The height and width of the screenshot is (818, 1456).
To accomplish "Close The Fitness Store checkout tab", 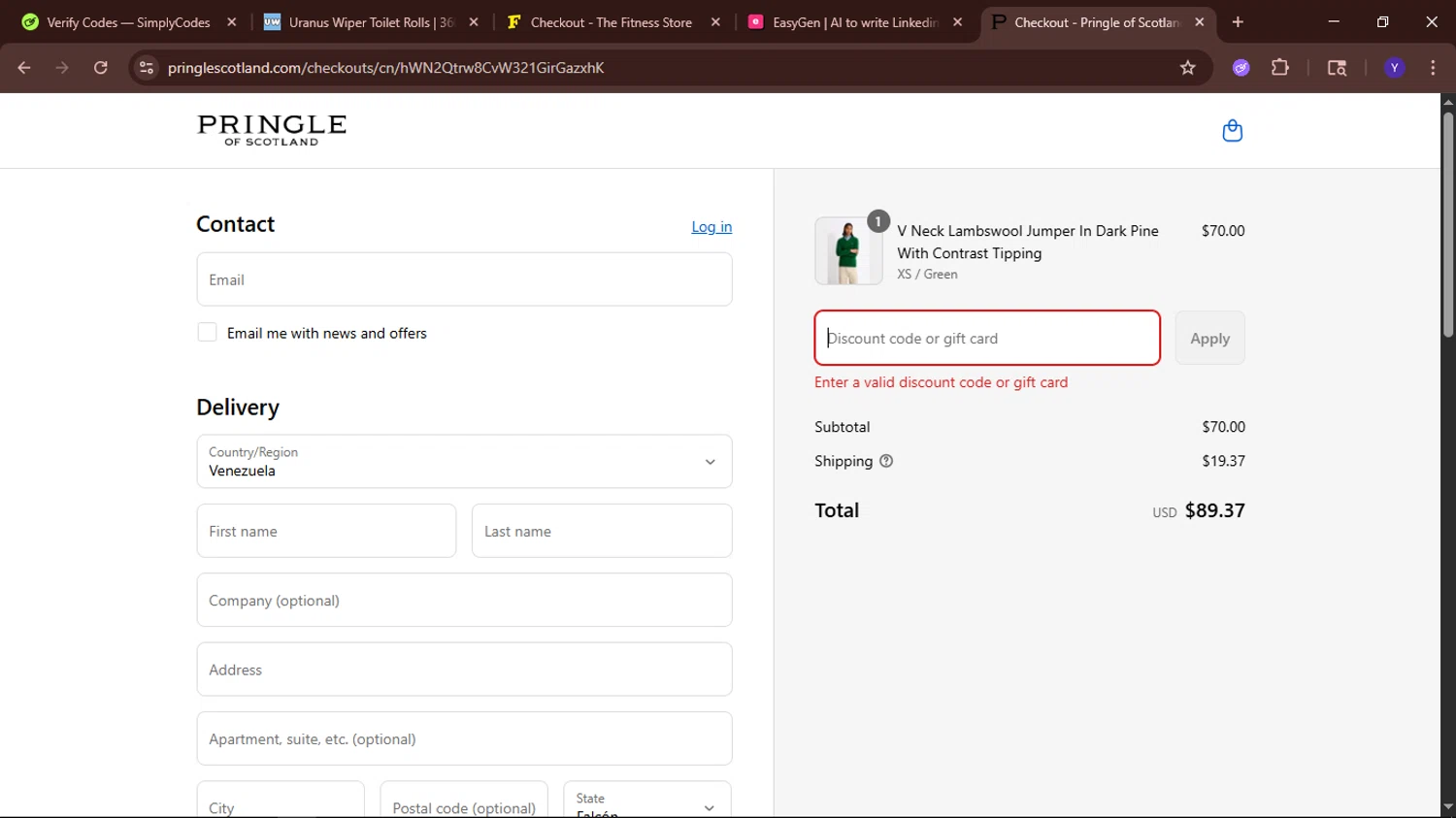I will coord(715,21).
